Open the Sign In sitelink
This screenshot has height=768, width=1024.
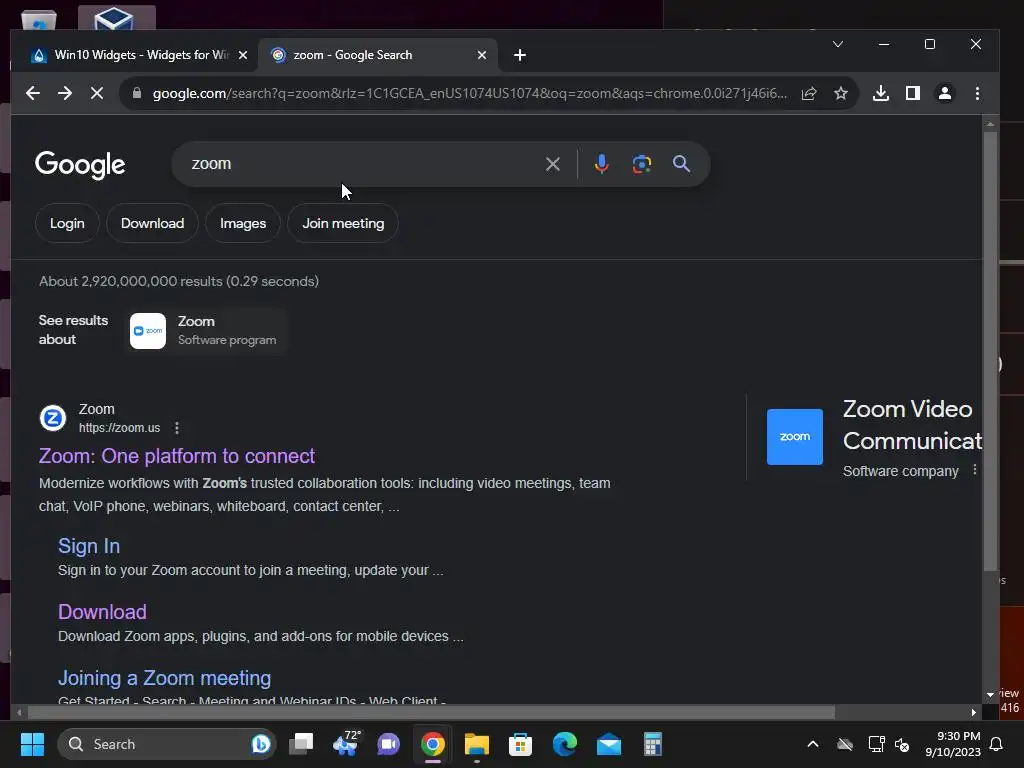point(89,546)
